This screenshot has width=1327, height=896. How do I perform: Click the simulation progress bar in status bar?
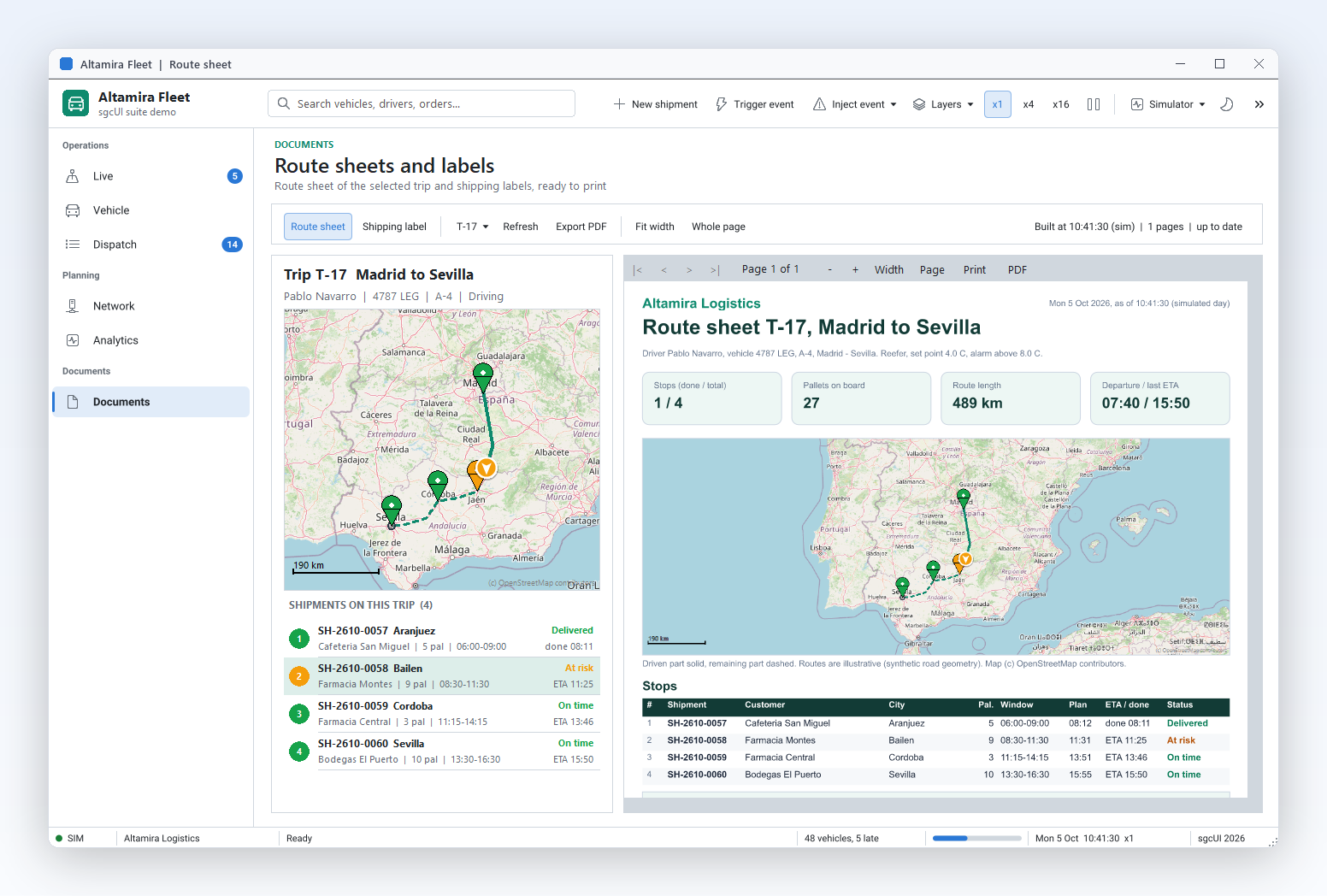tap(977, 839)
